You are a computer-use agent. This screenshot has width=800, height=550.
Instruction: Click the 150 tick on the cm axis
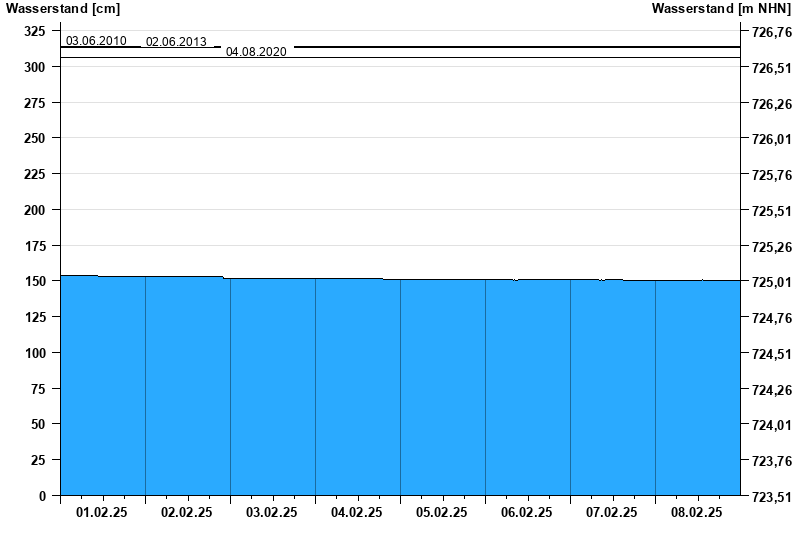(x=35, y=281)
